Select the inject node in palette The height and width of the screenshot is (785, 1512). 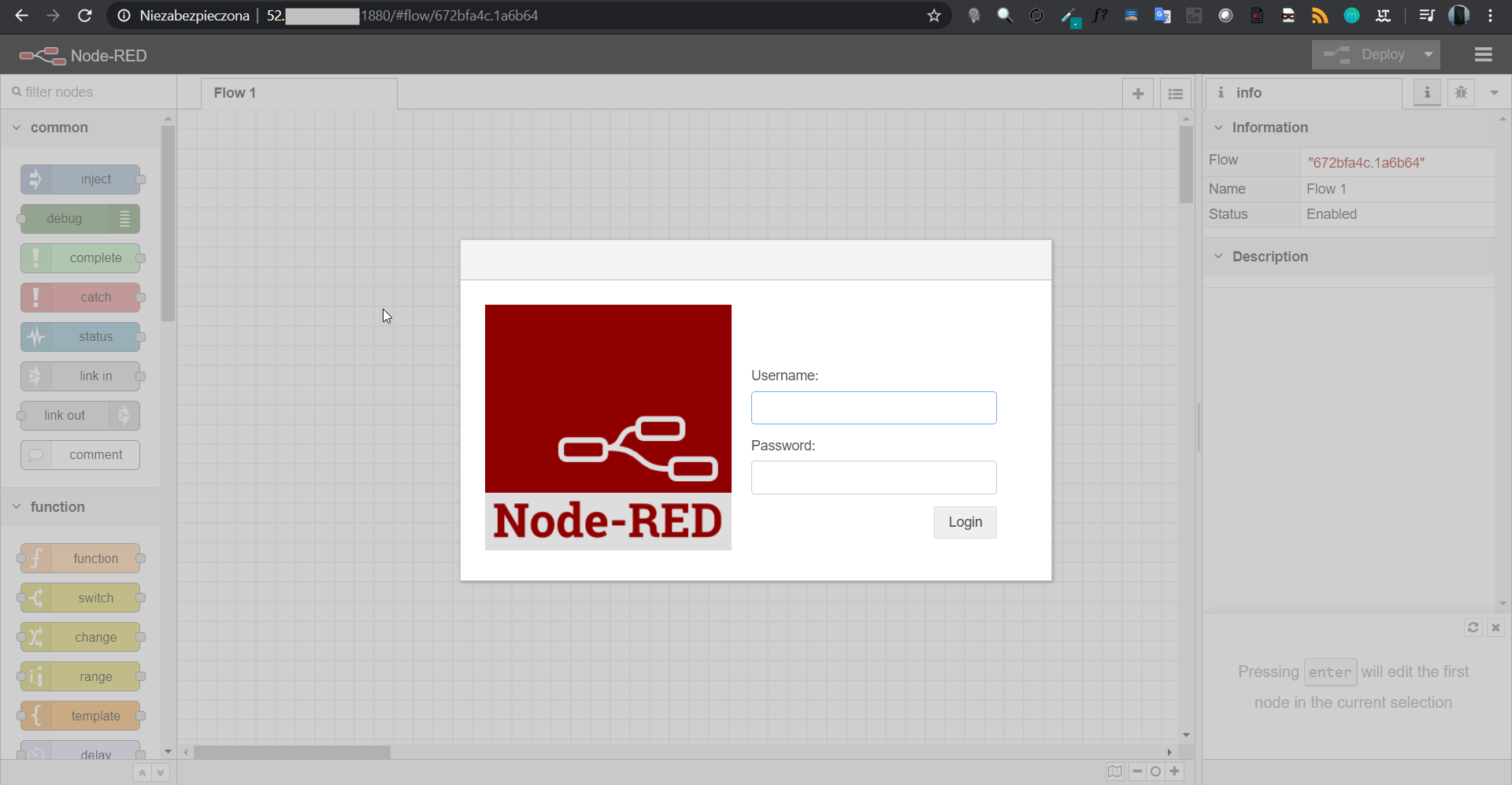(x=80, y=180)
